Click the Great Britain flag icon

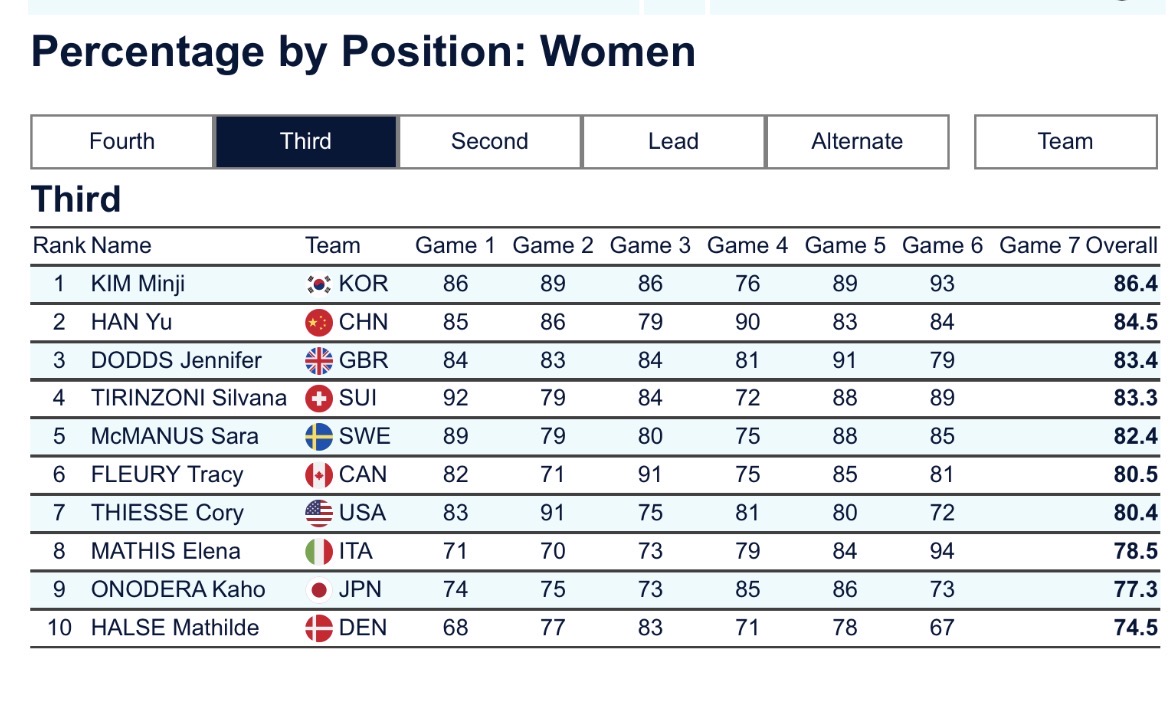pos(318,360)
